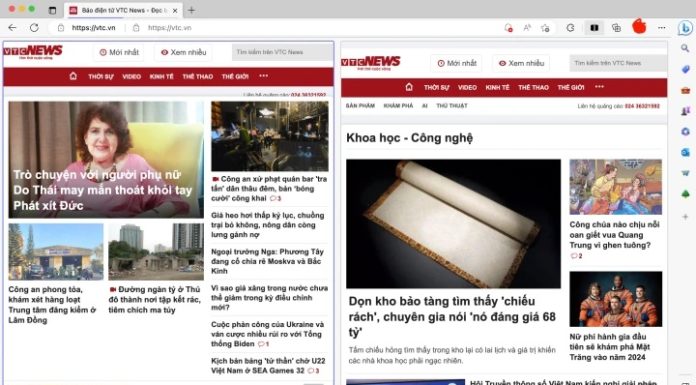This screenshot has width=696, height=385.
Task: Open the sidebar tools briefcase icon
Action: (685, 90)
